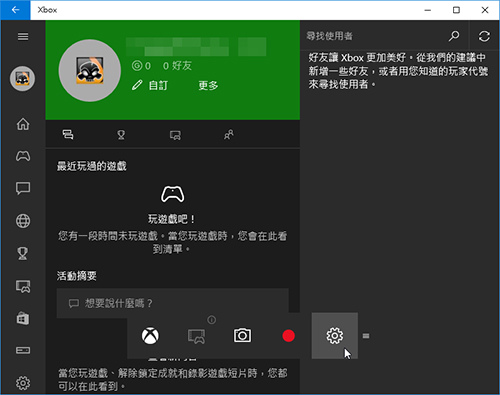Click the 想要說什麼嗎？ post input box

(x=172, y=303)
